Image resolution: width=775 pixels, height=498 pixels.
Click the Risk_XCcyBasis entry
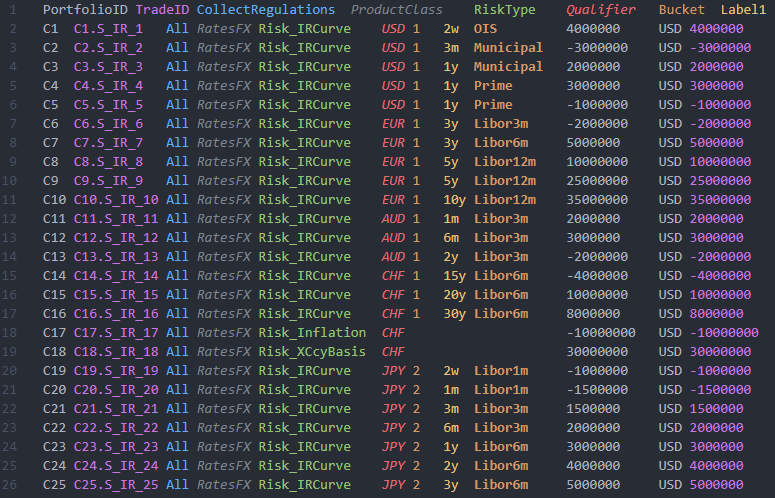[312, 351]
